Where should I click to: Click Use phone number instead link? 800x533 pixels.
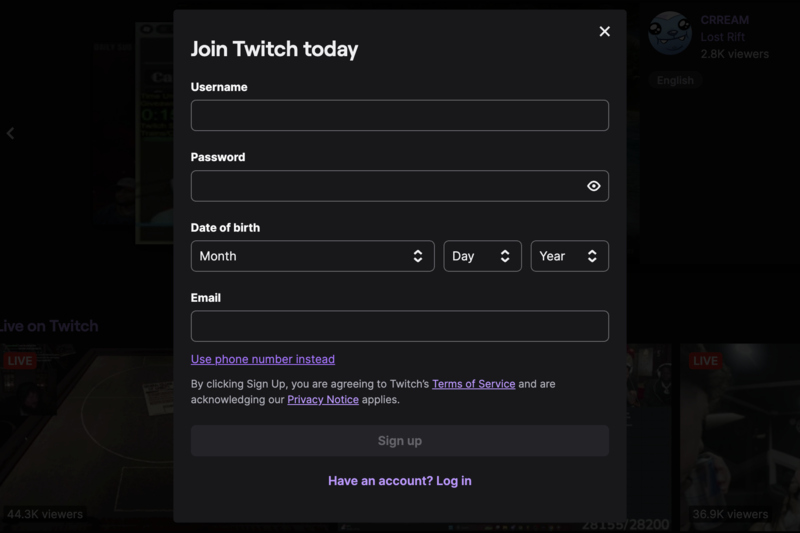pos(263,359)
